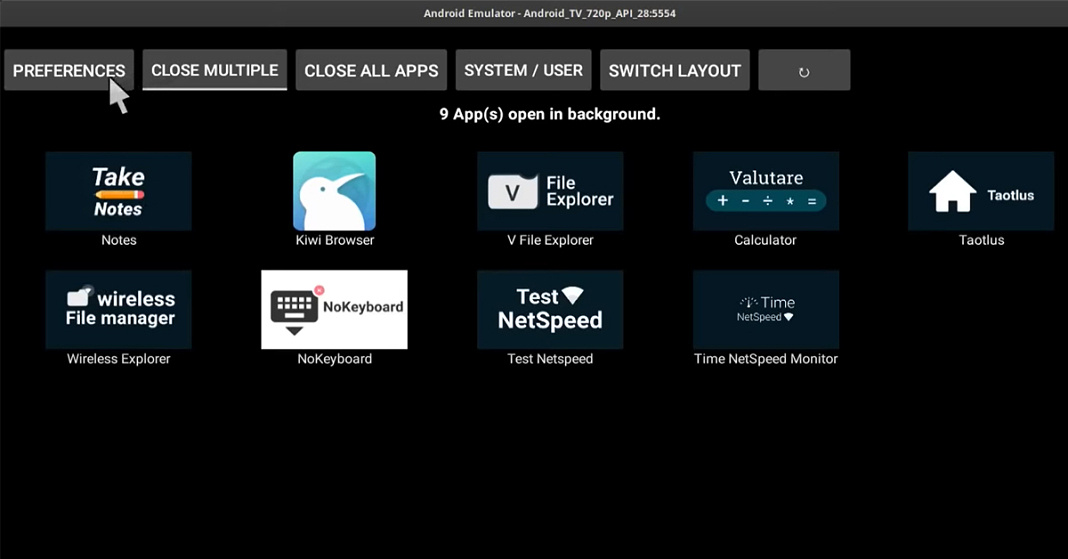The image size is (1068, 559).
Task: Click the "Notes" label
Action: pos(119,240)
